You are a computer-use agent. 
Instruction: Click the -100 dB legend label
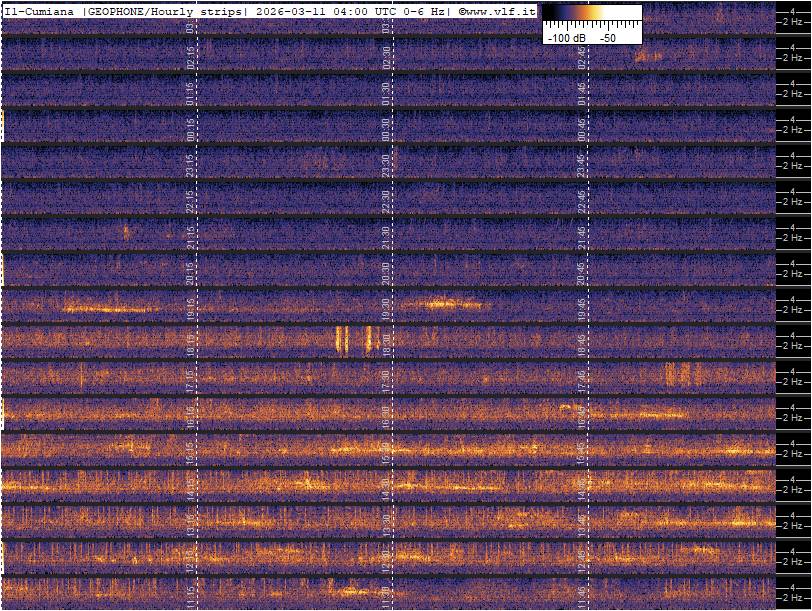coord(564,37)
